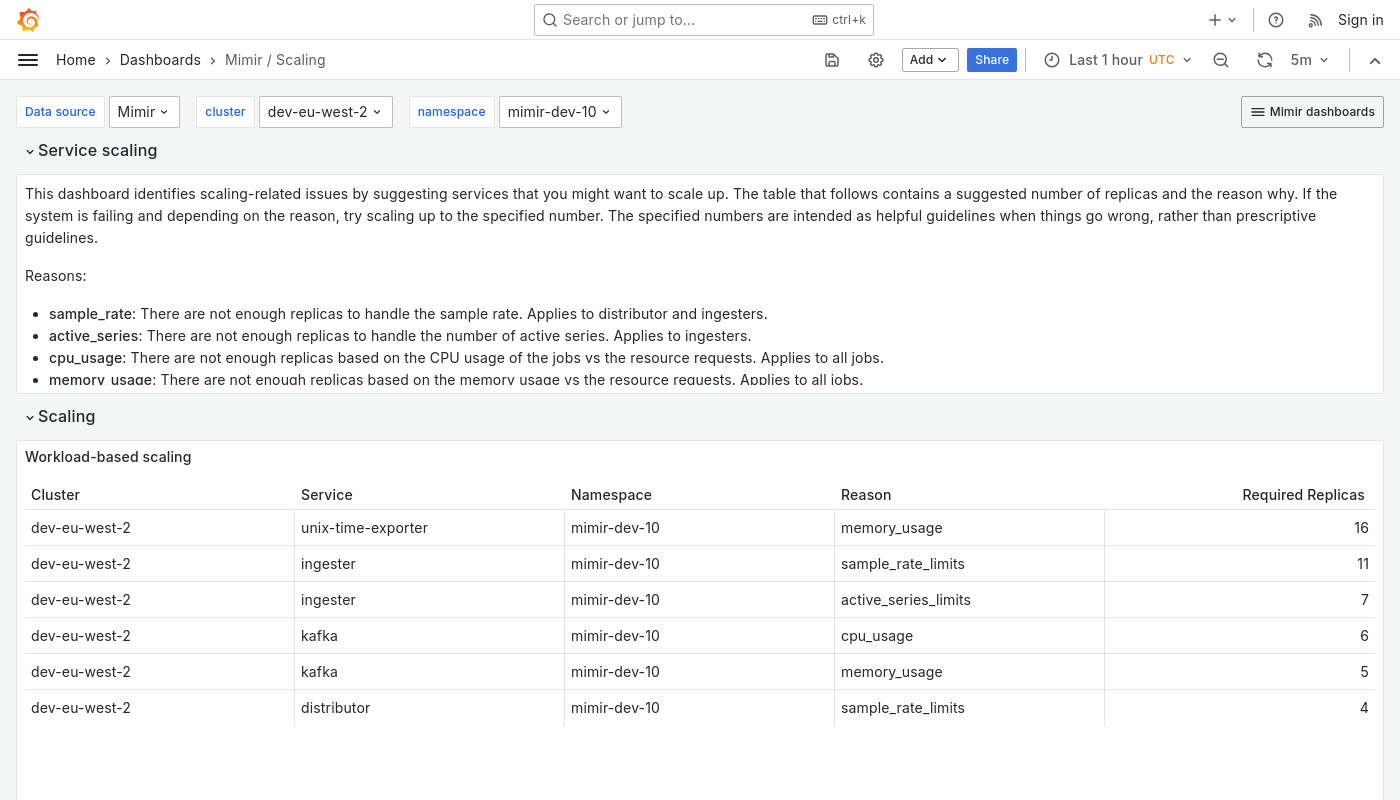
Task: Open the Last 1 hour time picker
Action: (1117, 60)
